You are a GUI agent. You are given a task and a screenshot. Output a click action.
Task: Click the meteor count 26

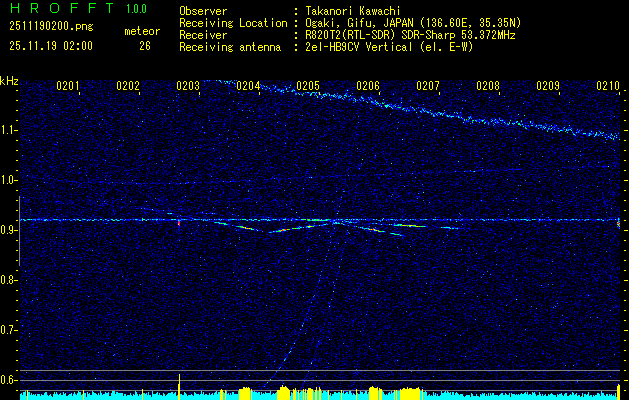coord(145,46)
